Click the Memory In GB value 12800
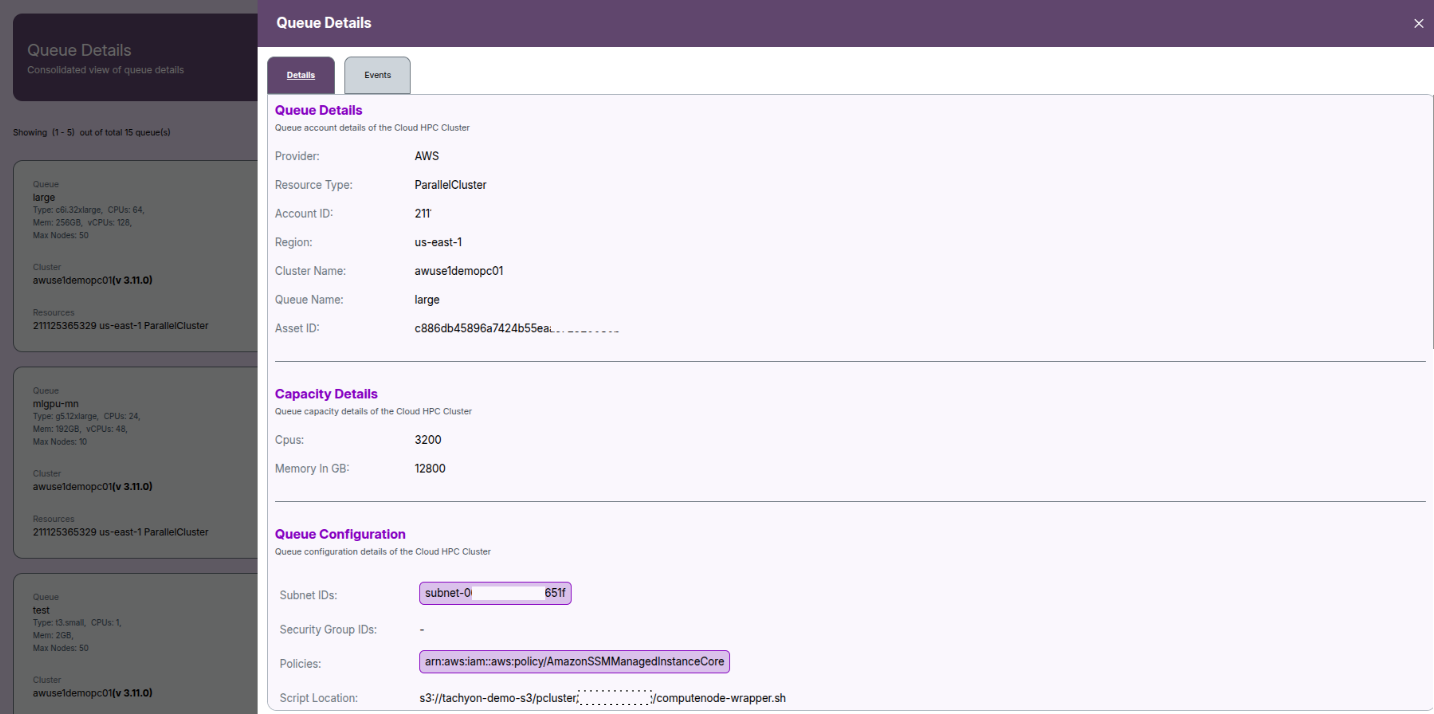The width and height of the screenshot is (1434, 714). coord(430,469)
